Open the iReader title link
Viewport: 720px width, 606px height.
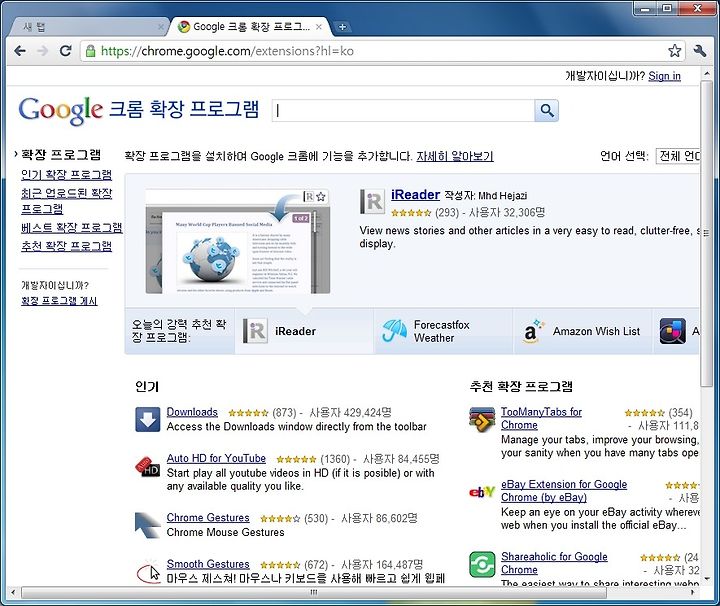click(416, 195)
